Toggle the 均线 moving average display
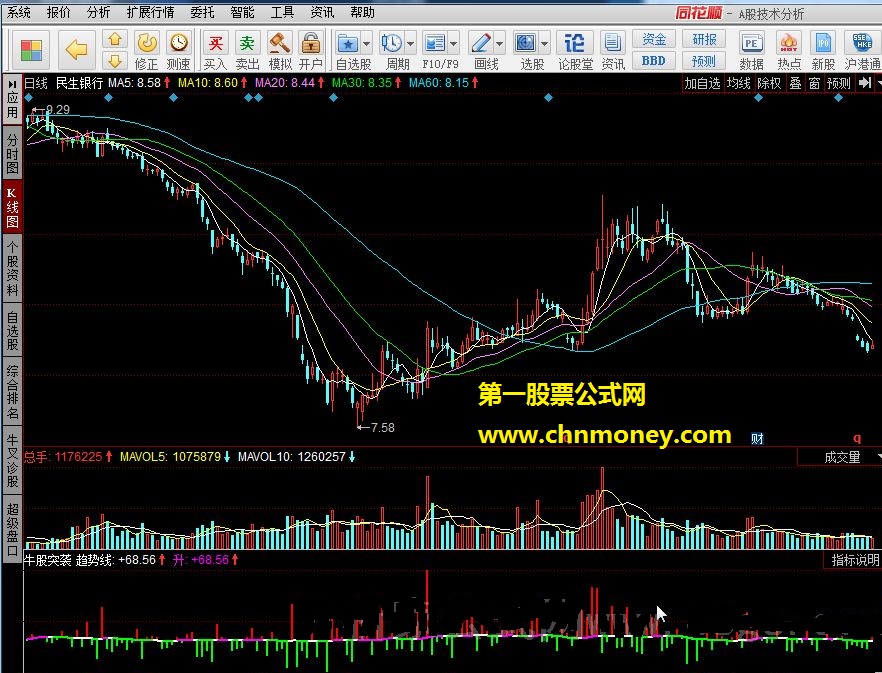 (738, 83)
